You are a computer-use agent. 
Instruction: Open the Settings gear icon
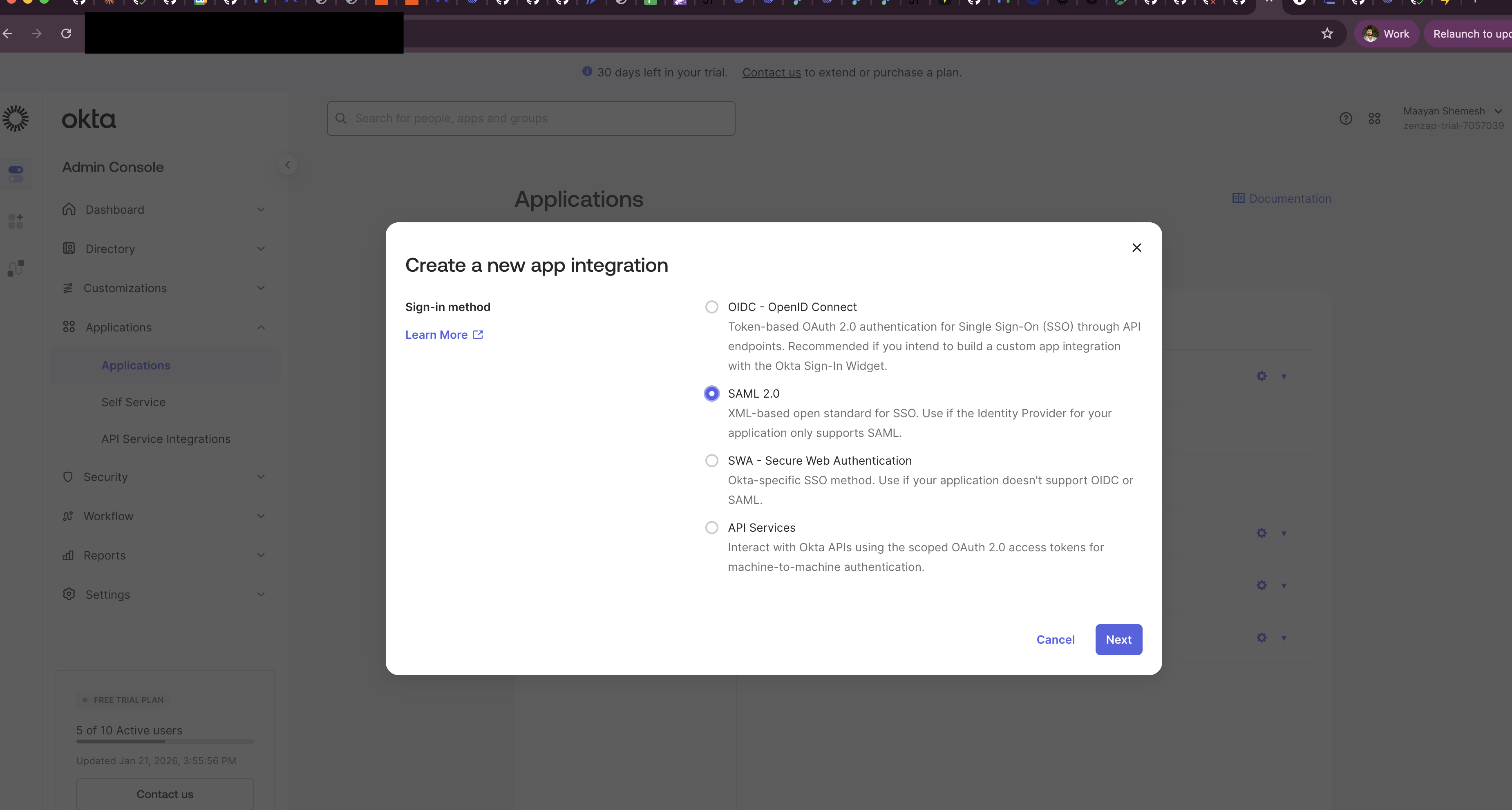(69, 594)
